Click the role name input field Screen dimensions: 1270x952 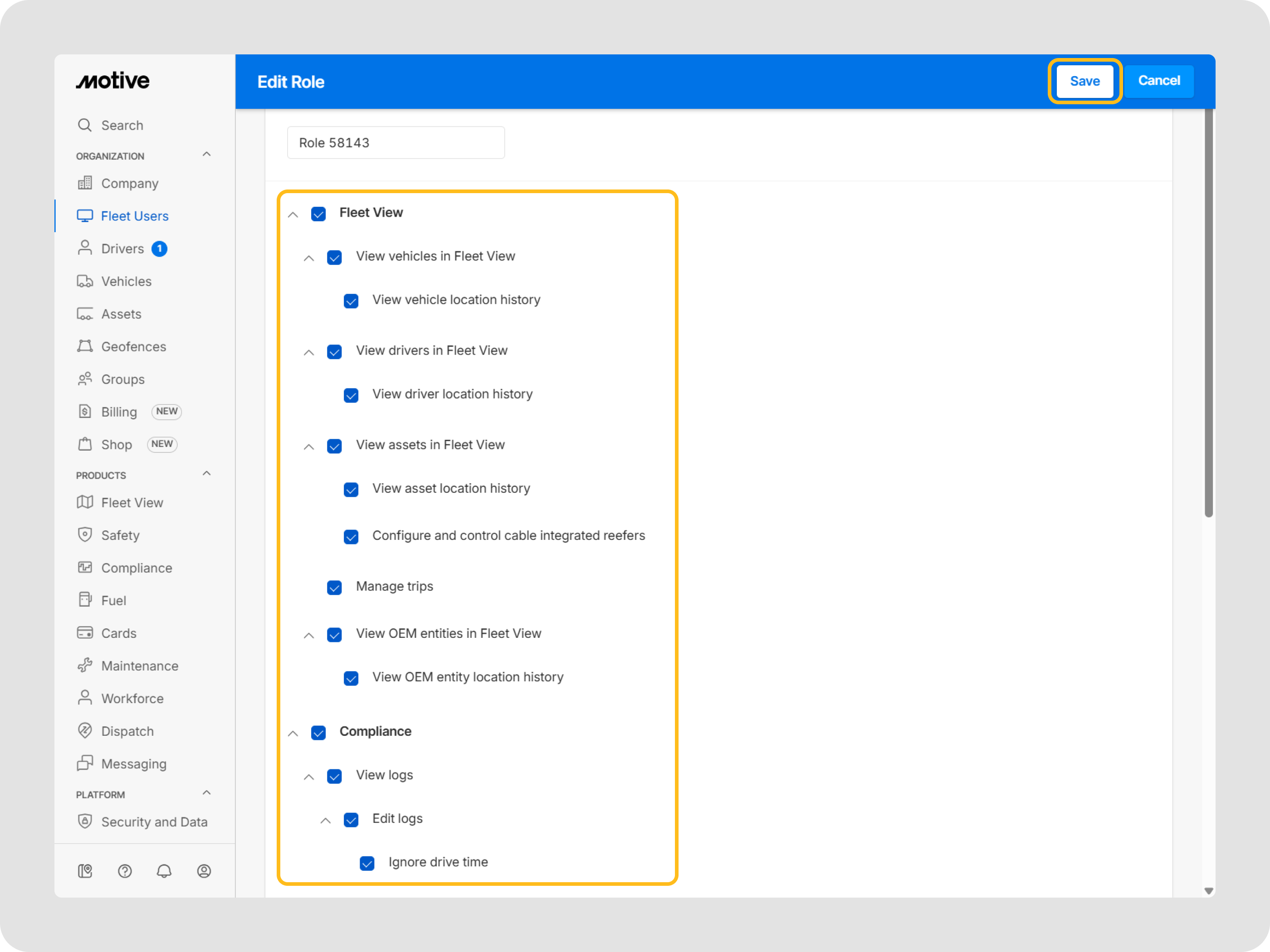click(x=396, y=143)
